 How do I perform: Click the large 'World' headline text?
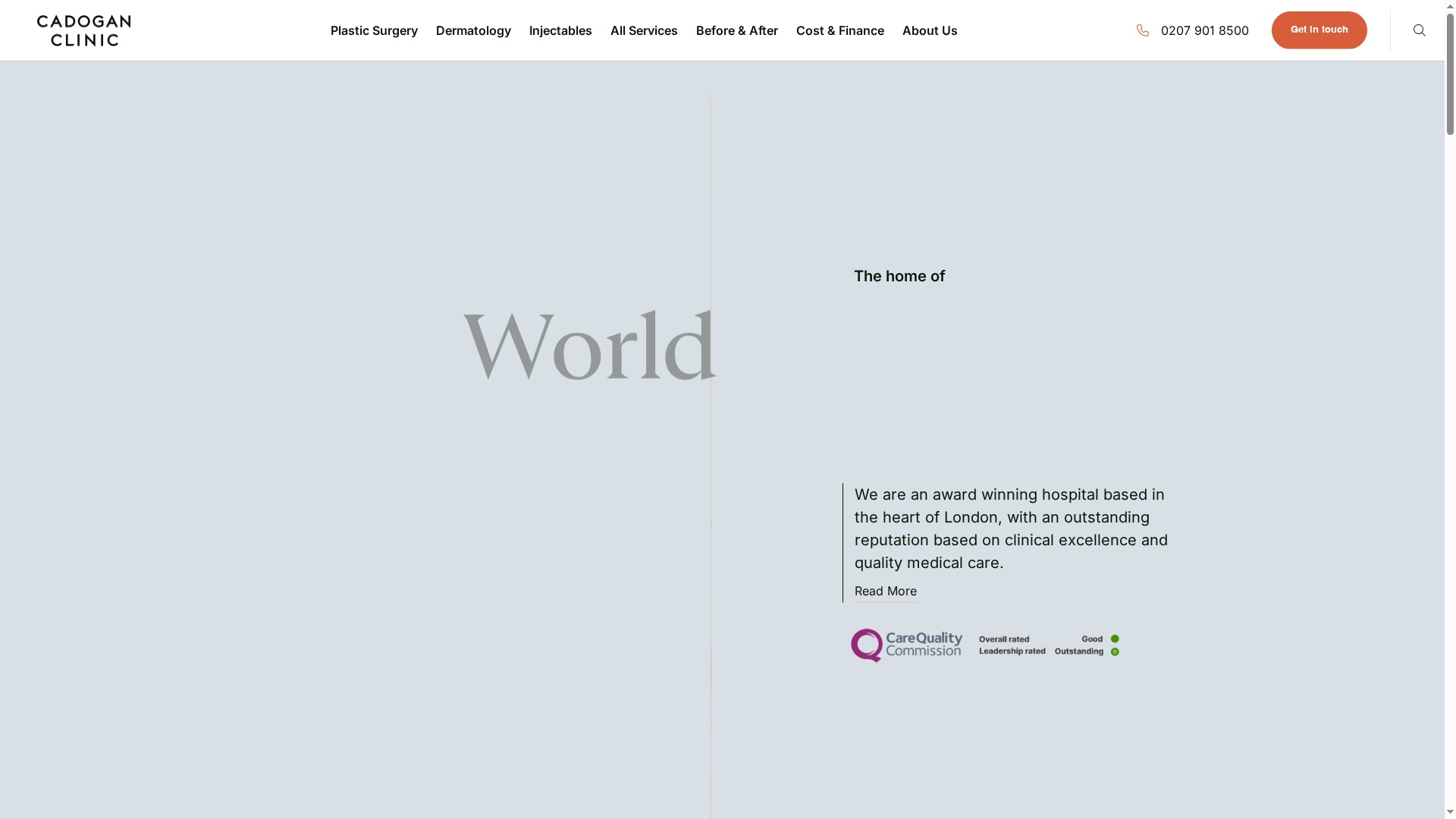point(590,345)
